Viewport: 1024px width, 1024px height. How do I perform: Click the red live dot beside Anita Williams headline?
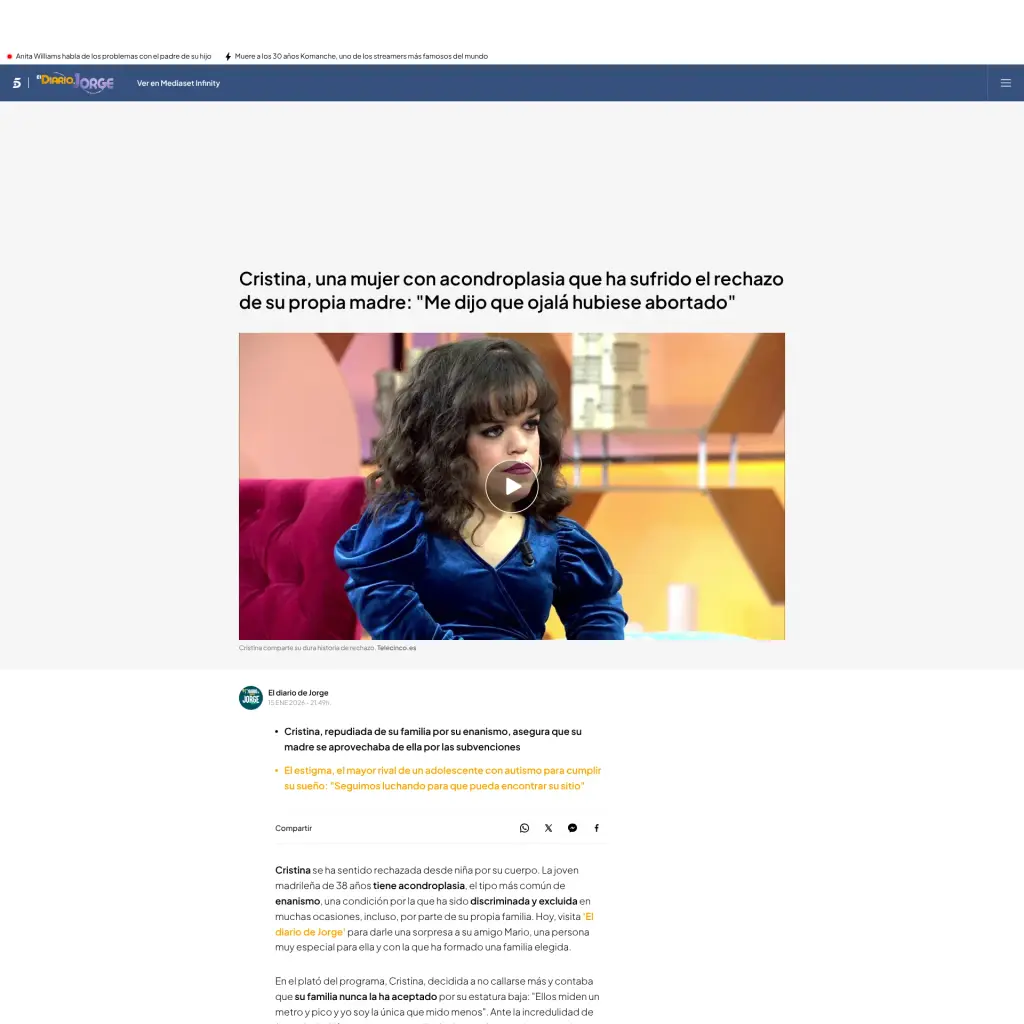[x=9, y=57]
